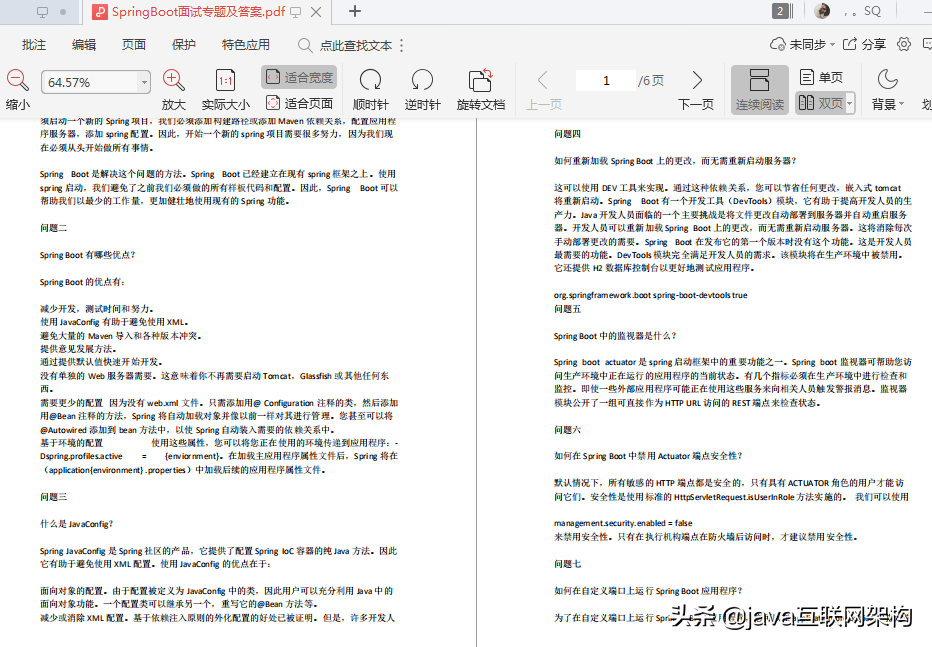The height and width of the screenshot is (647, 932).
Task: Open the 特色应用 menu
Action: [245, 45]
